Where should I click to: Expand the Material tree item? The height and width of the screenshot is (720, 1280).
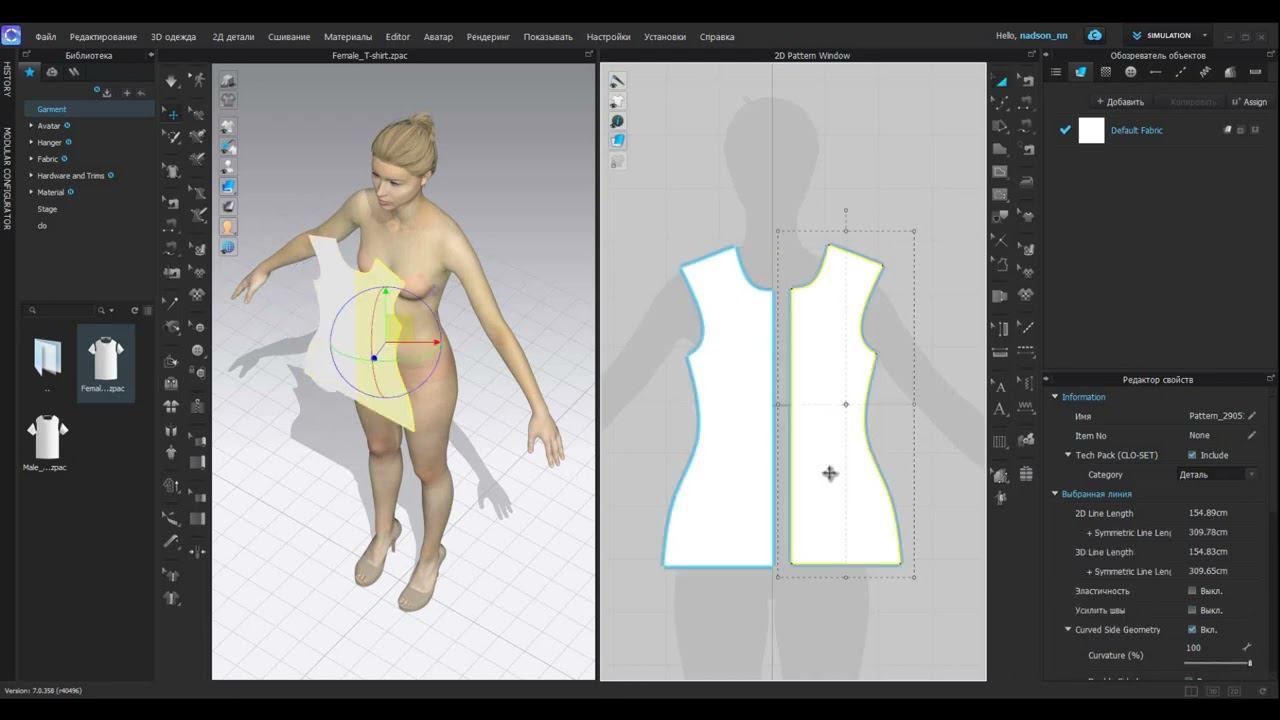pyautogui.click(x=31, y=192)
